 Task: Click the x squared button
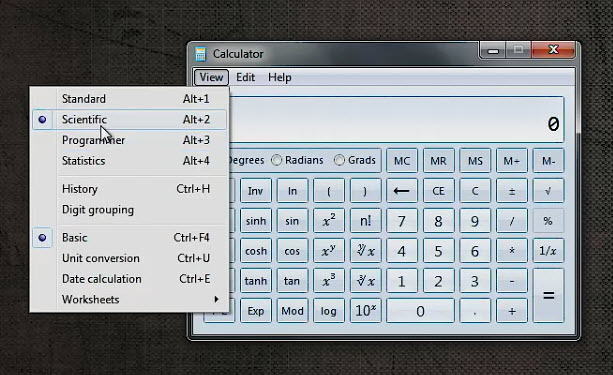tap(329, 221)
